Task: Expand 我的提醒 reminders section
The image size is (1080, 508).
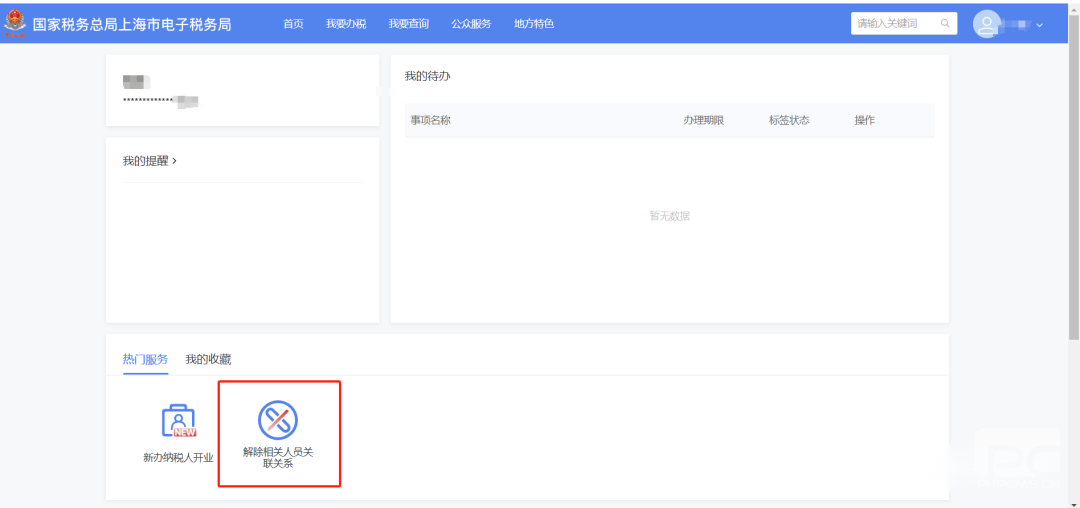Action: tap(150, 161)
